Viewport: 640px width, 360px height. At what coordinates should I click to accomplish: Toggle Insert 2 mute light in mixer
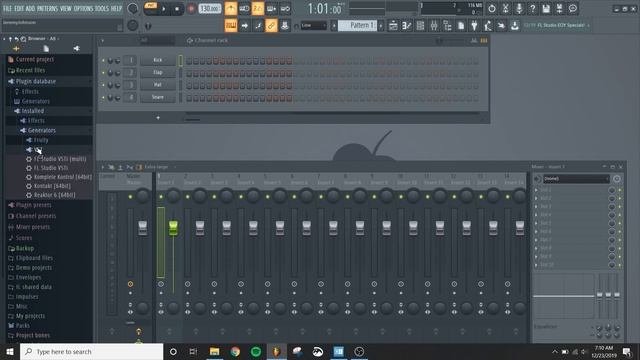187,197
